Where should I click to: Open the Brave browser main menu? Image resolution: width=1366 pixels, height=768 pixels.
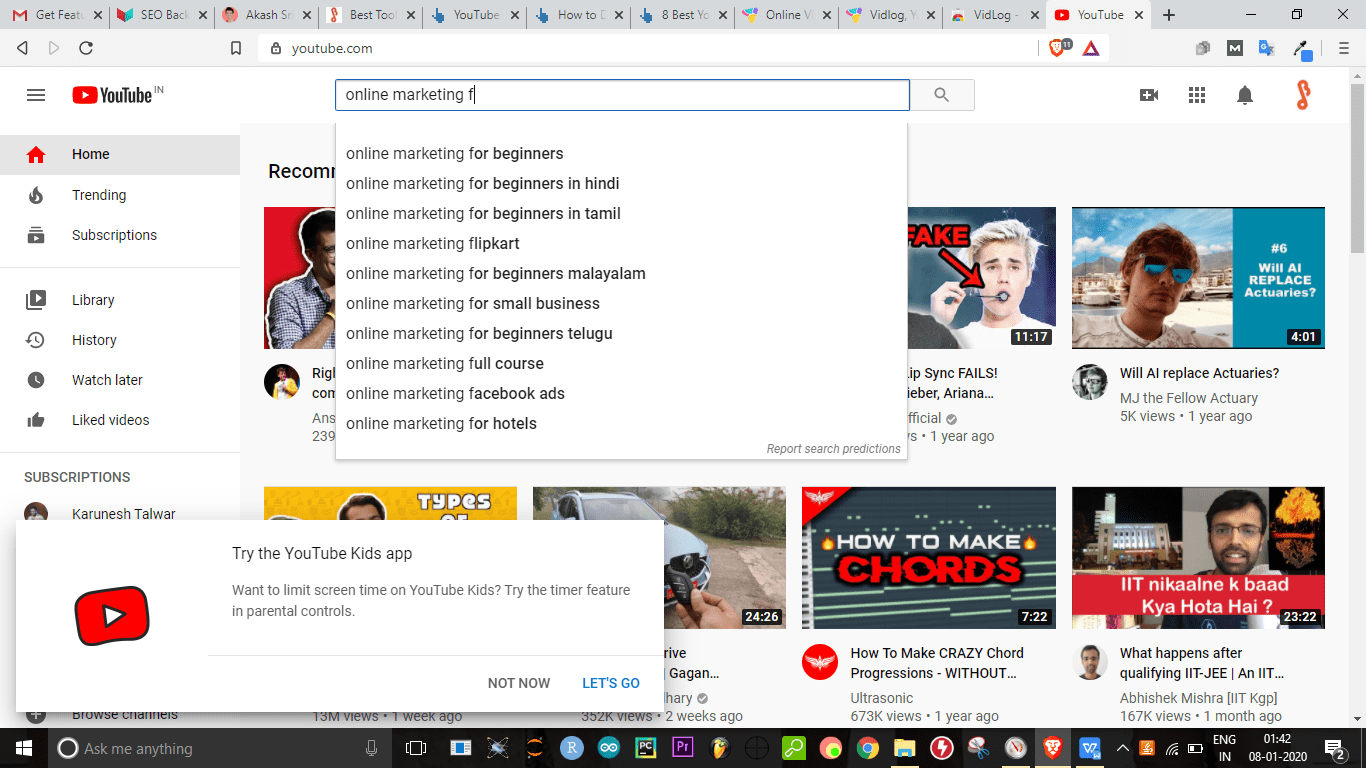(x=1344, y=48)
